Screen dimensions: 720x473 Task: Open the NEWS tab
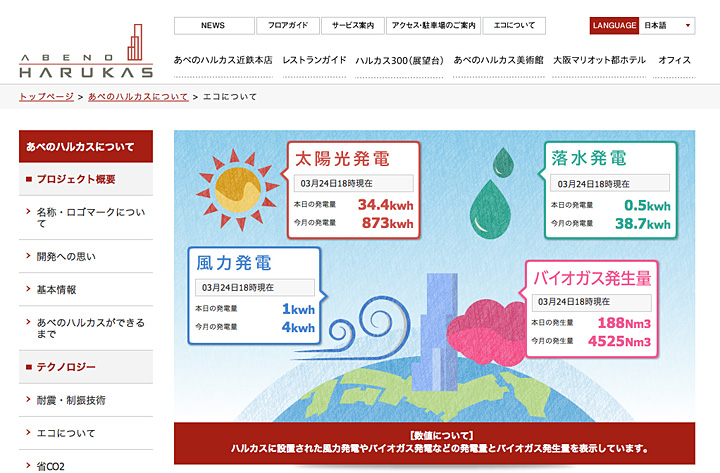(x=212, y=25)
